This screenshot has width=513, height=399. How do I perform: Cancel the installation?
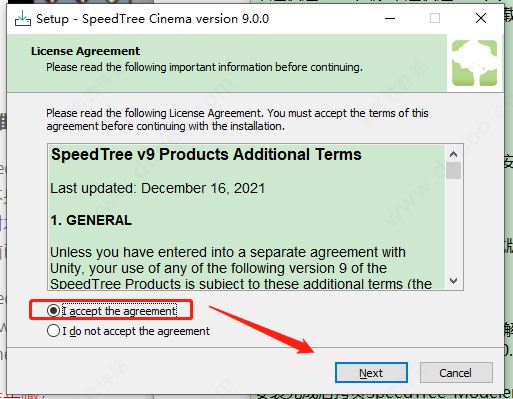pyautogui.click(x=456, y=373)
